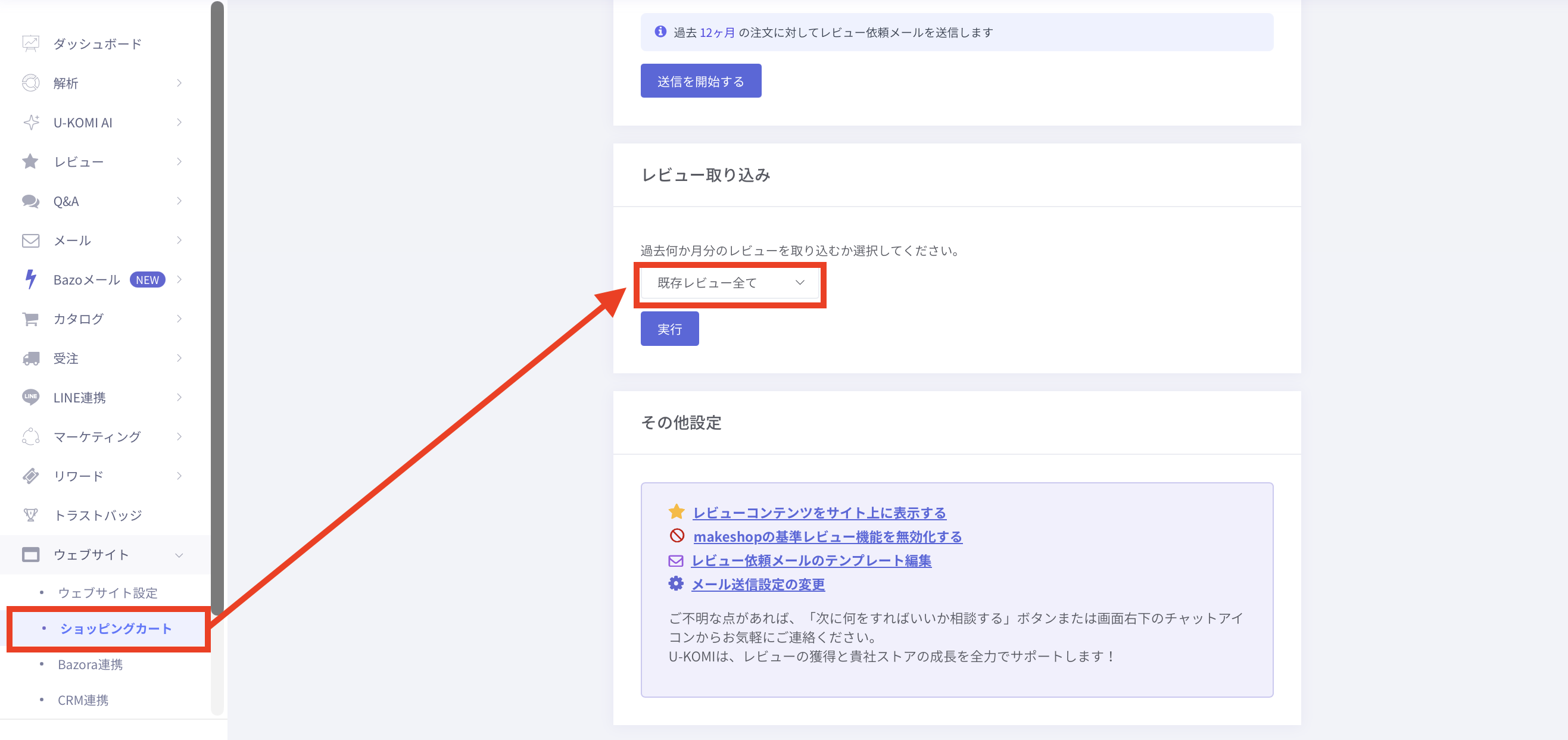
Task: Open CRM連携 submenu item
Action: pyautogui.click(x=83, y=701)
